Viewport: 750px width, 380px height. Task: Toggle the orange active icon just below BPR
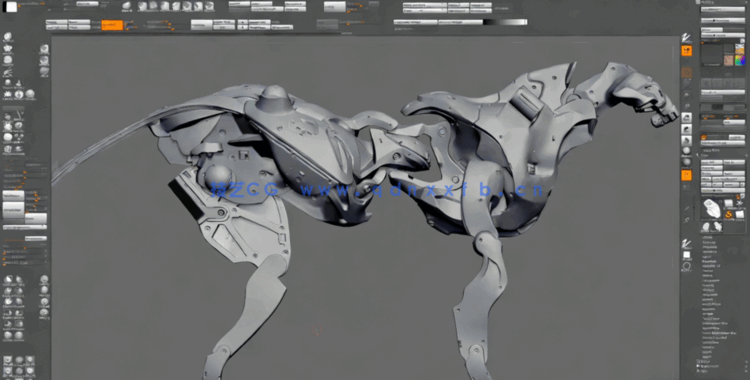686,50
